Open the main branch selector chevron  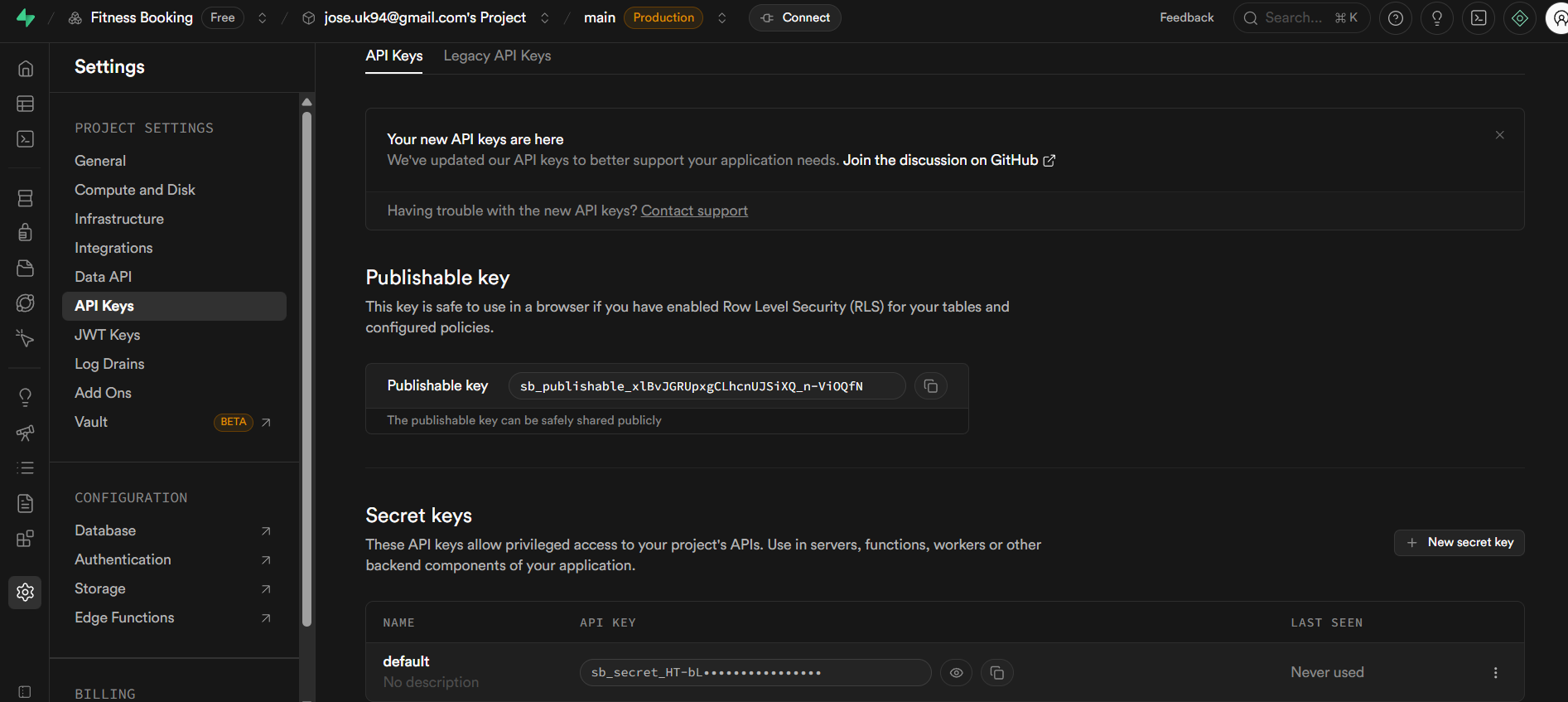tap(722, 18)
